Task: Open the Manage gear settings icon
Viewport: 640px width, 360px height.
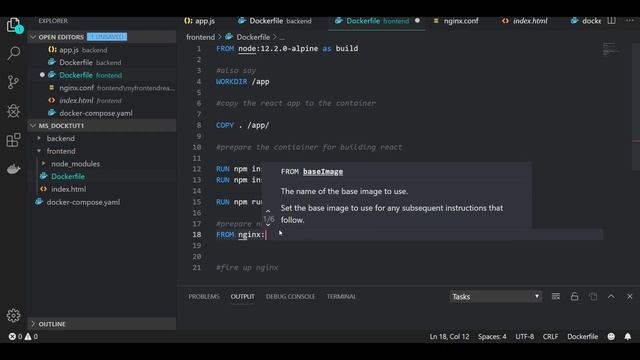Action: click(x=13, y=316)
